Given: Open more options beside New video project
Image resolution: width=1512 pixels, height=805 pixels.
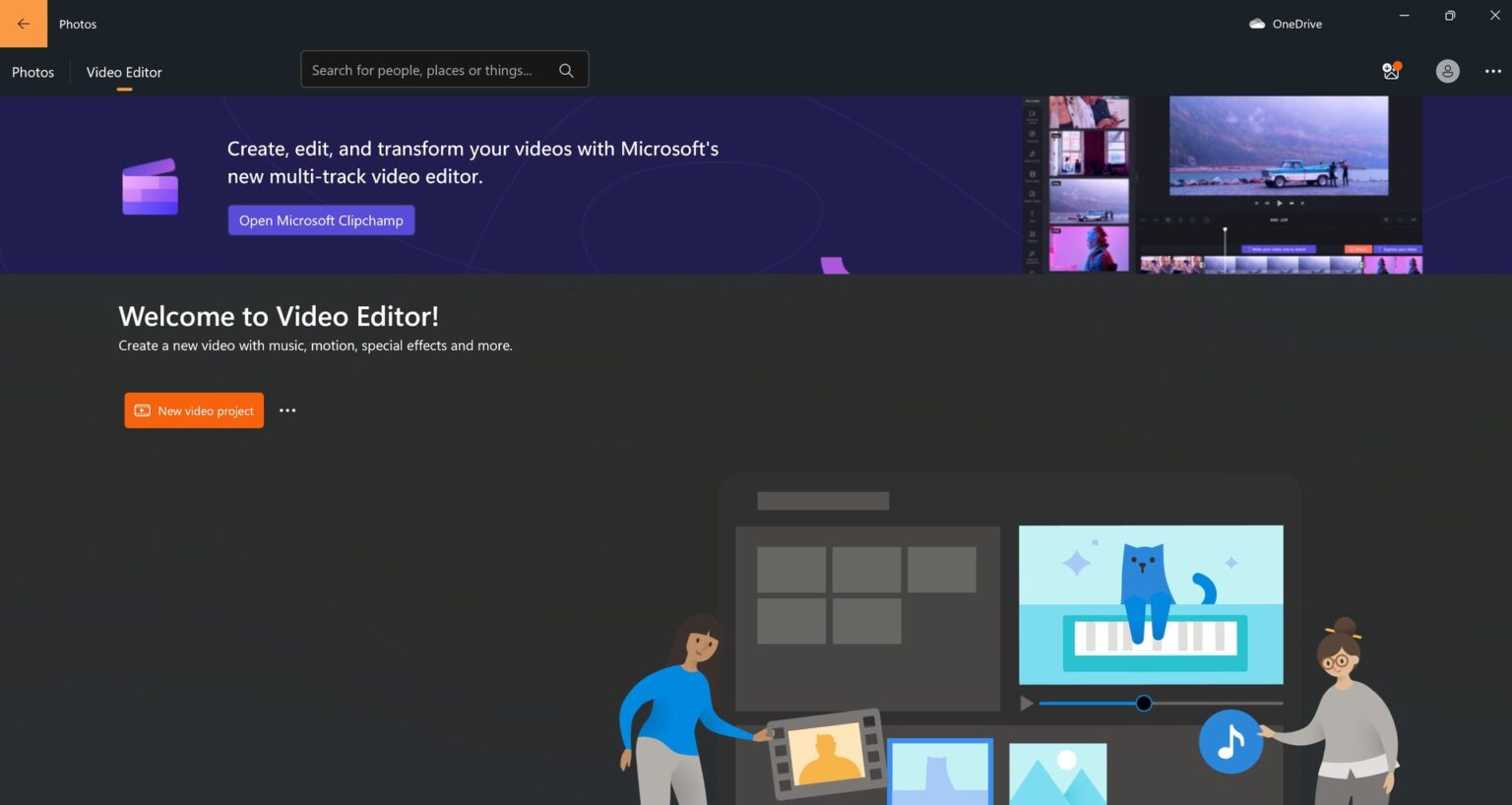Looking at the screenshot, I should (x=286, y=410).
